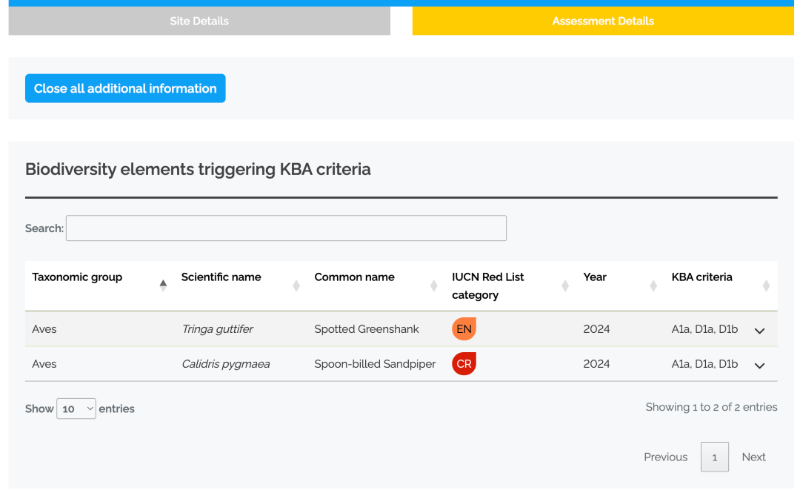Screen dimensions: 800x496
Task: Go to the Next page
Action: tap(754, 457)
